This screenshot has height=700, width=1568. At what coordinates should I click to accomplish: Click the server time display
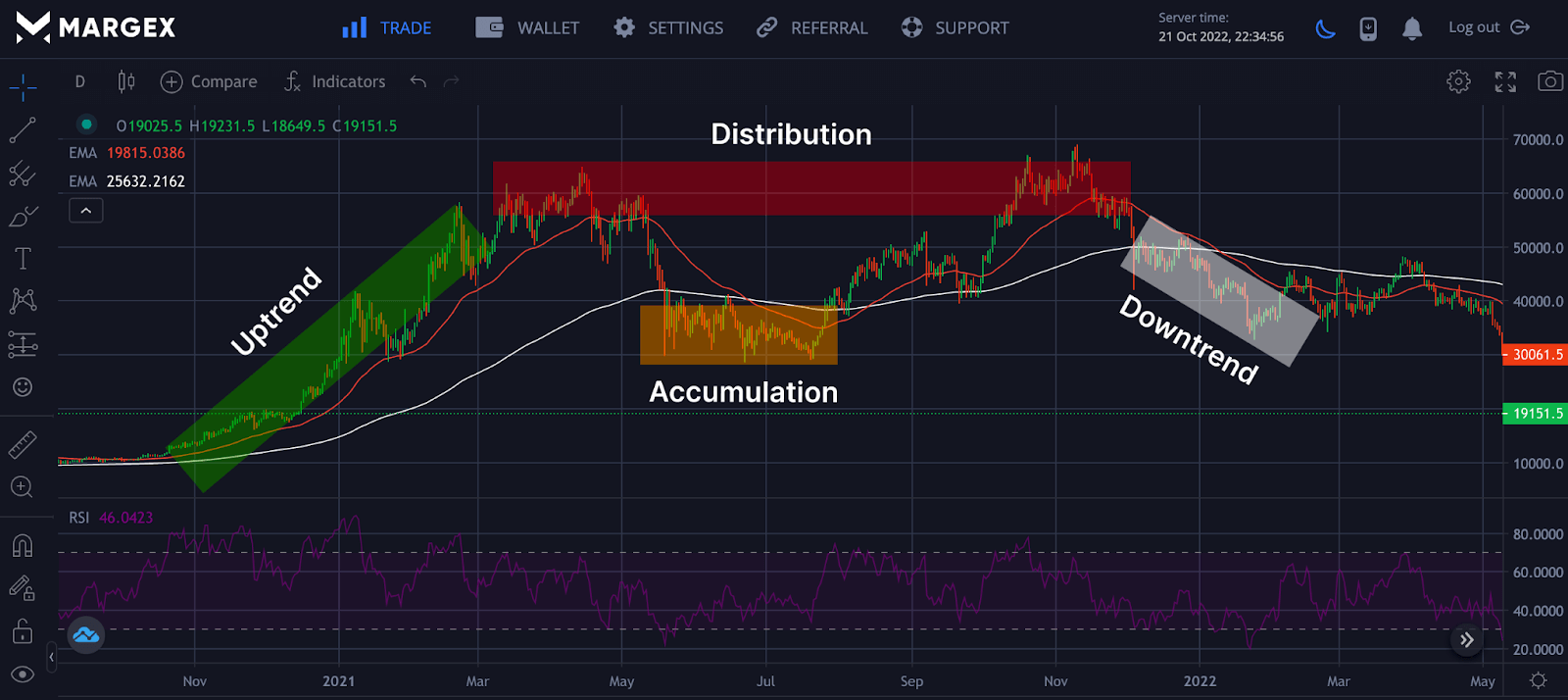[x=1221, y=27]
